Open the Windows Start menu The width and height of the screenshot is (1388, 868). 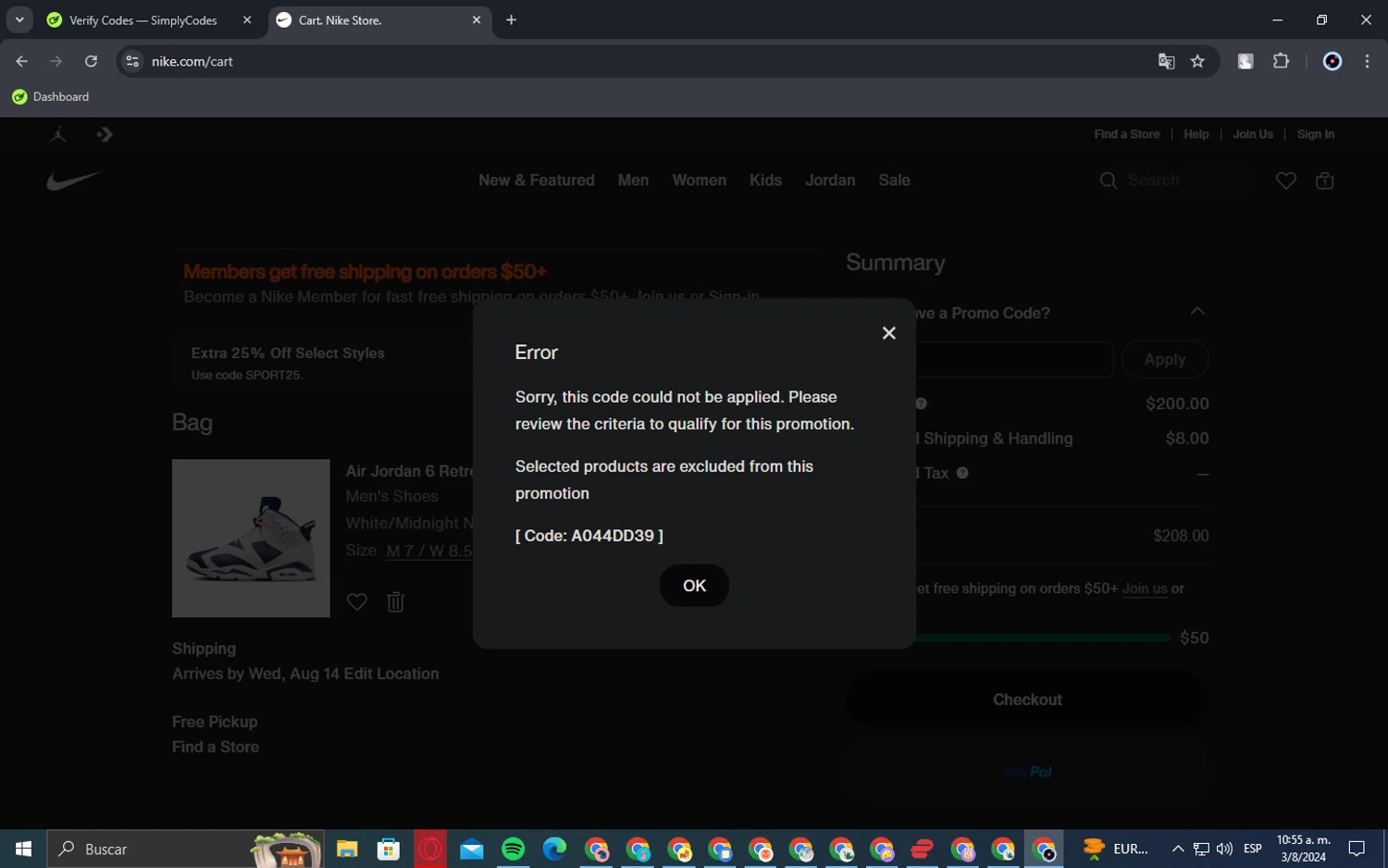[23, 849]
